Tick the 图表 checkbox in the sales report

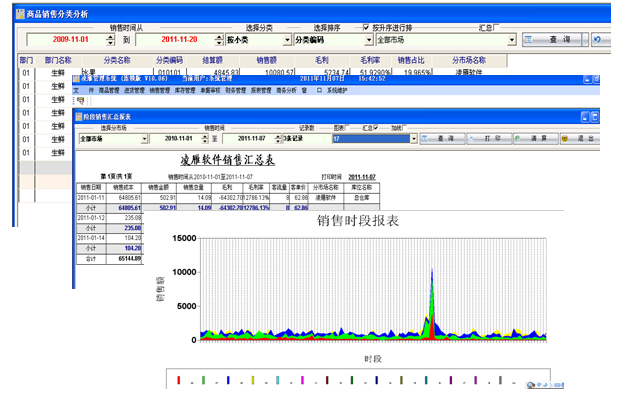[348, 127]
